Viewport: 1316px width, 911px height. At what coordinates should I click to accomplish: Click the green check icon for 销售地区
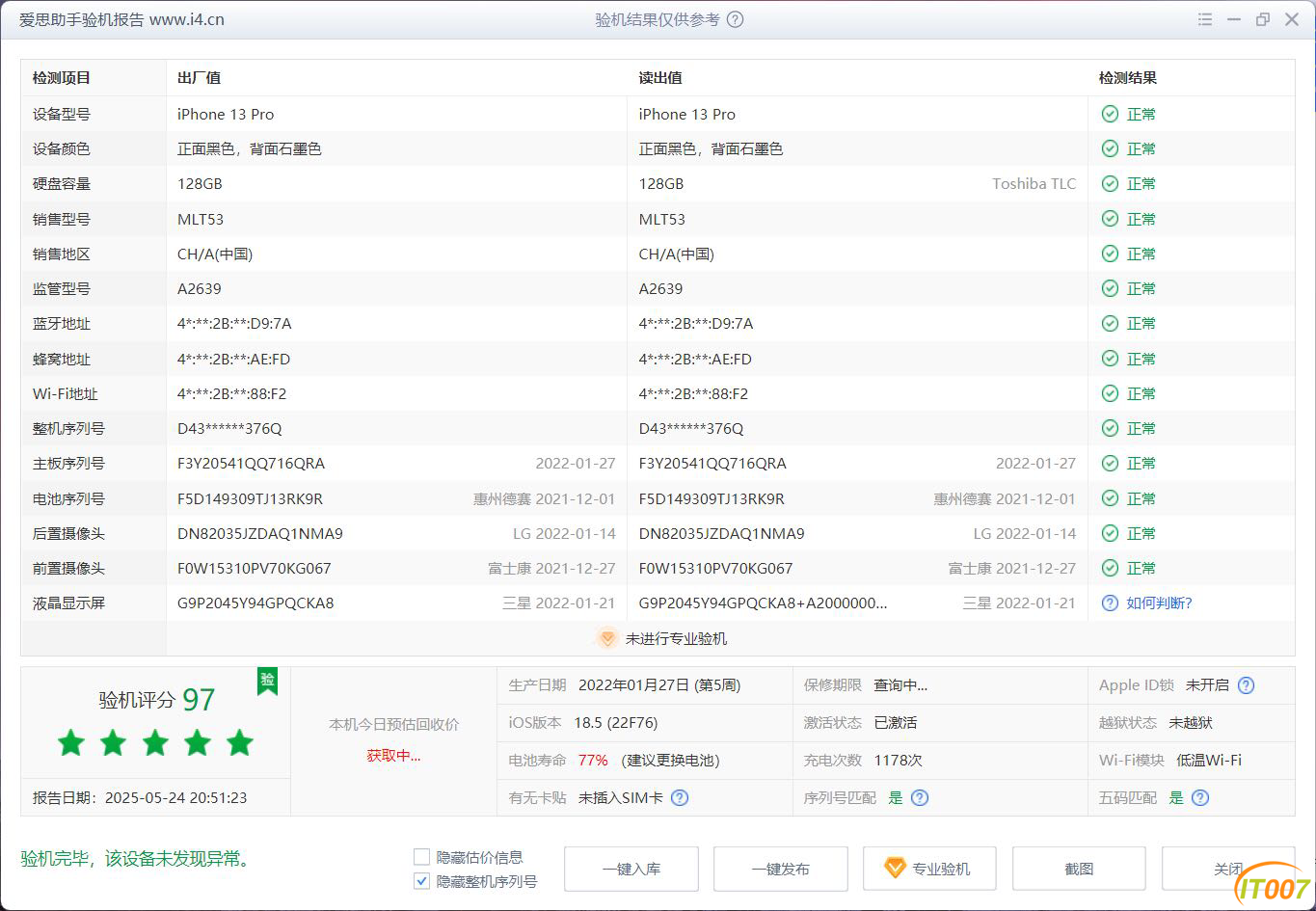[1110, 254]
